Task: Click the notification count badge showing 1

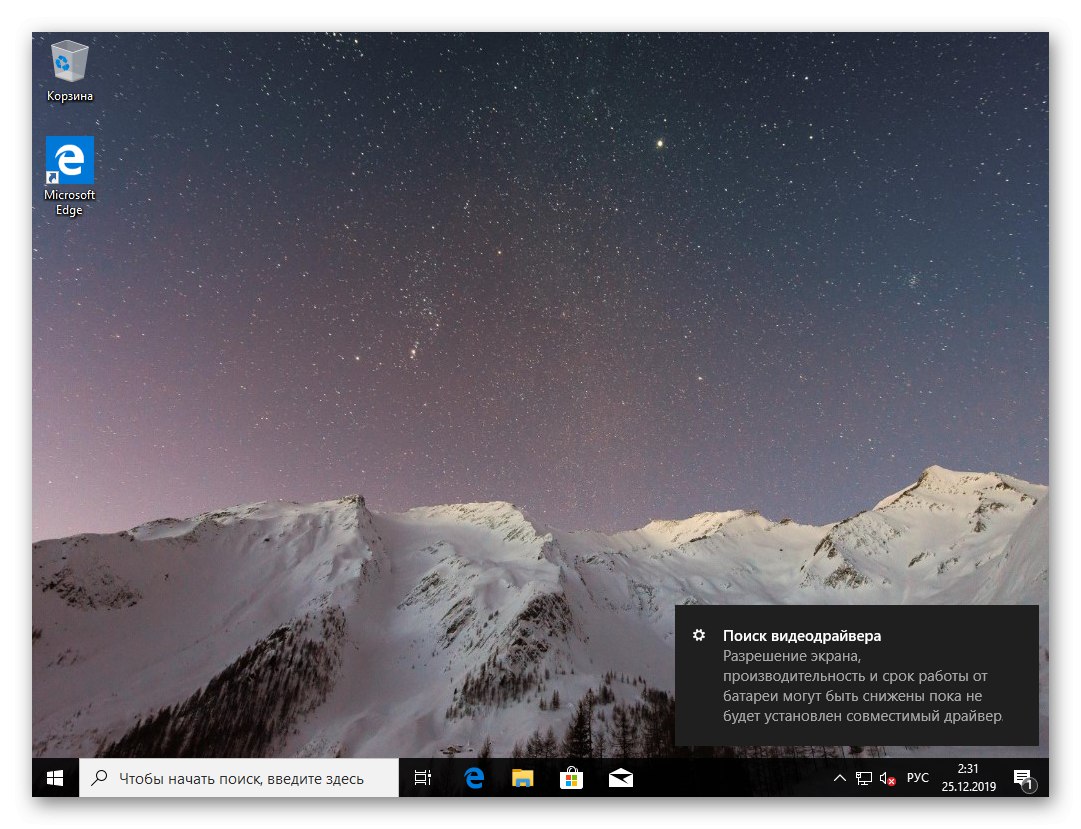Action: click(1030, 788)
